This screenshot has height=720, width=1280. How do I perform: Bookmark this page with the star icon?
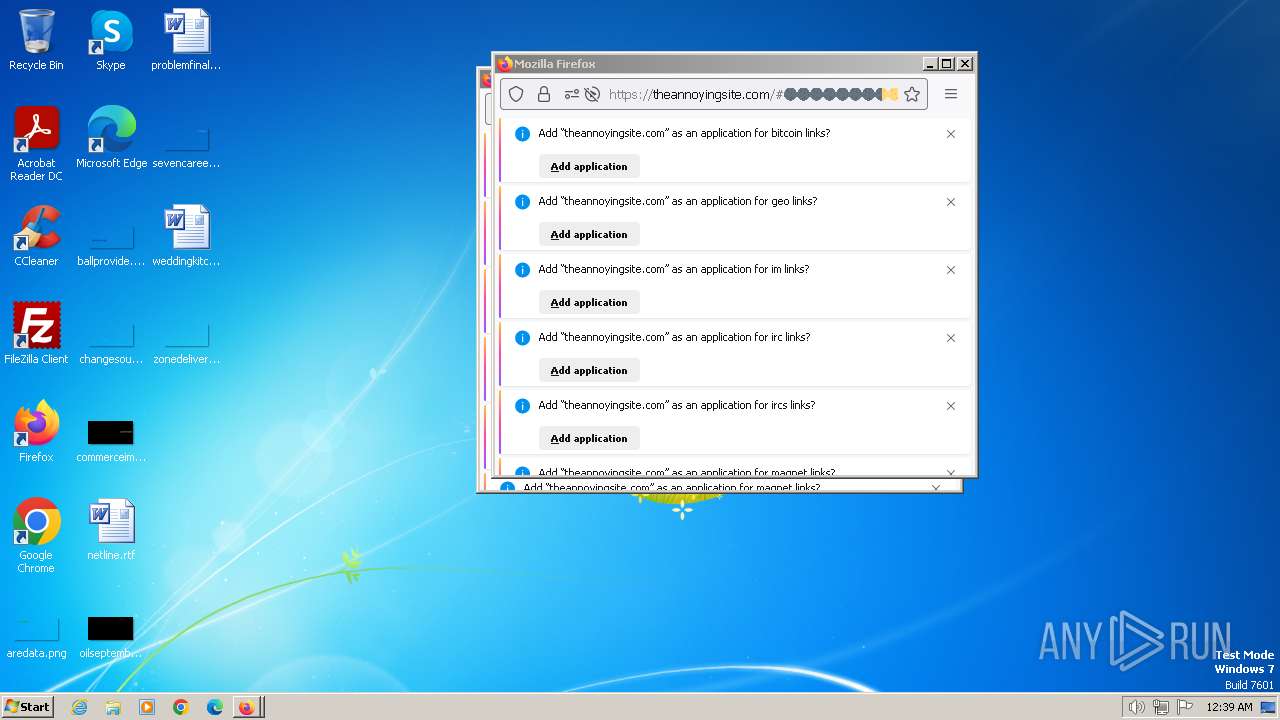pyautogui.click(x=912, y=94)
